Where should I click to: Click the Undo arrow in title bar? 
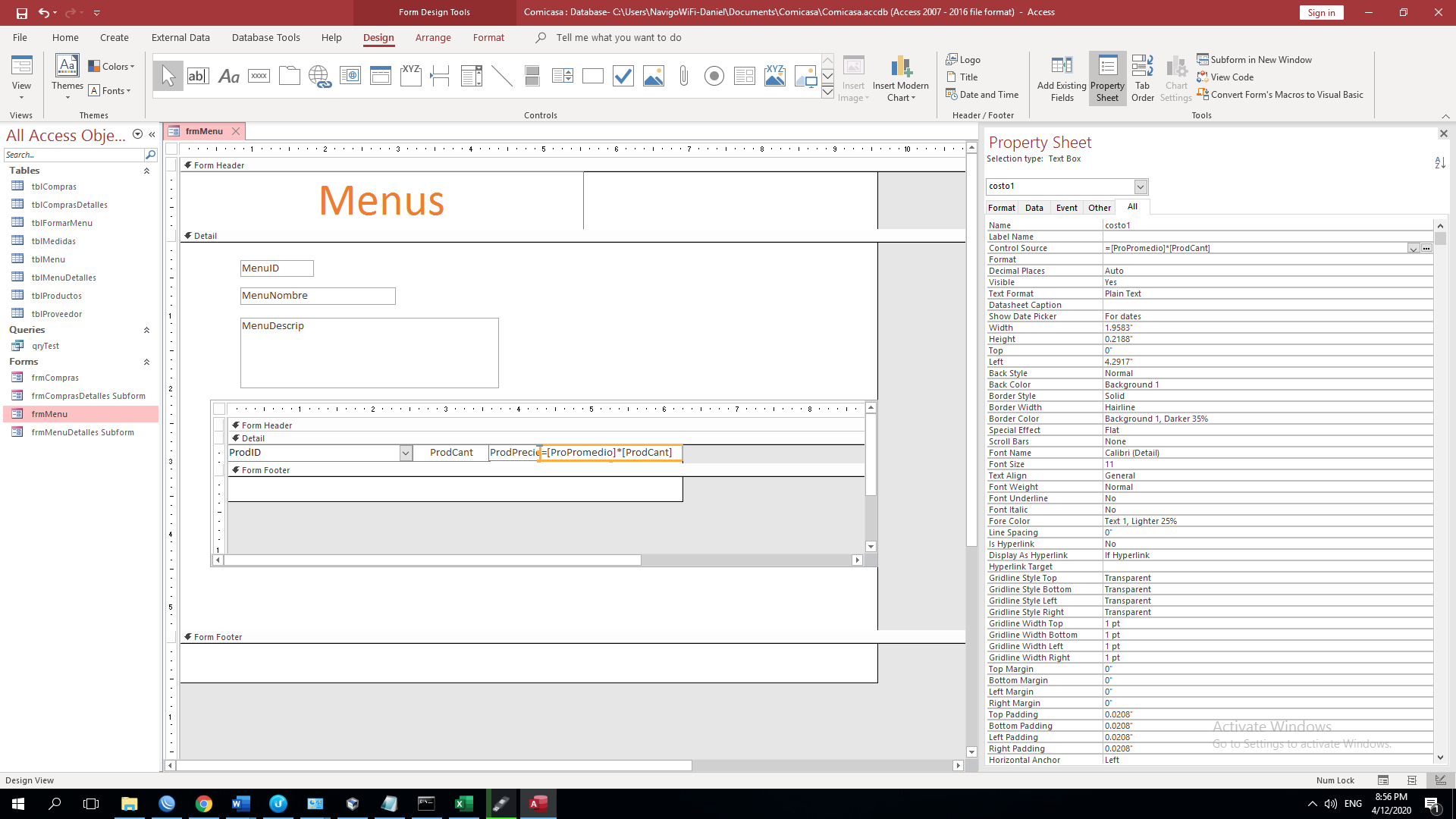pos(44,13)
